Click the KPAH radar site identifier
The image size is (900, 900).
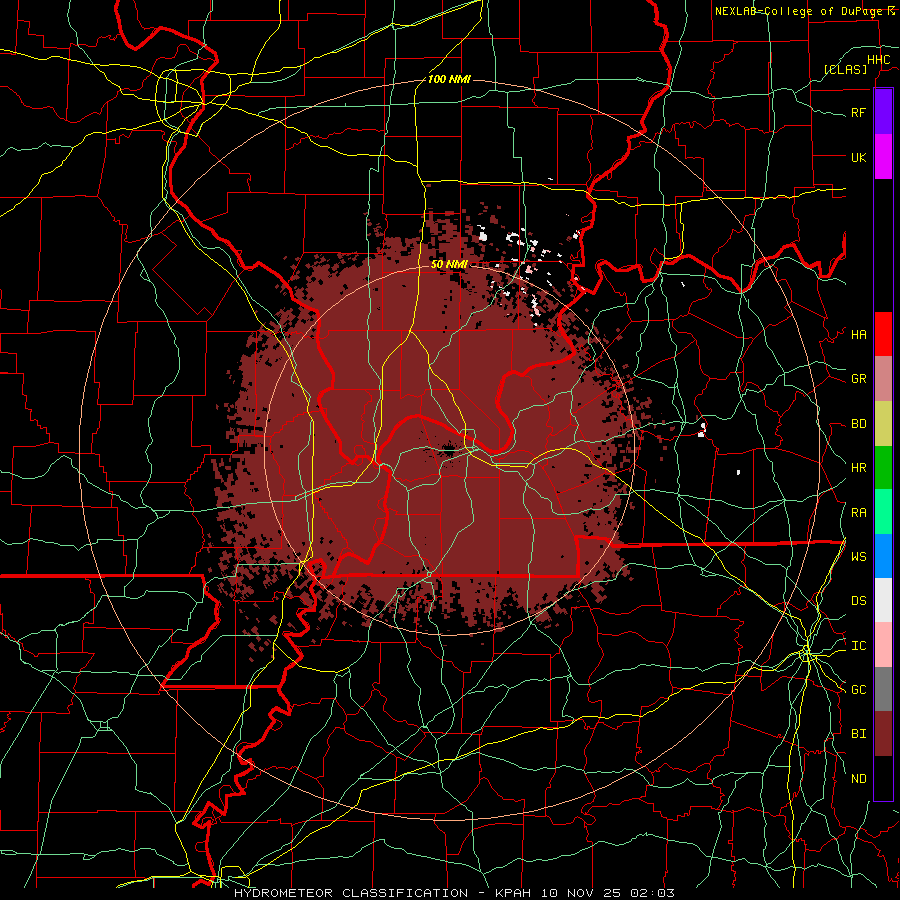[x=511, y=893]
